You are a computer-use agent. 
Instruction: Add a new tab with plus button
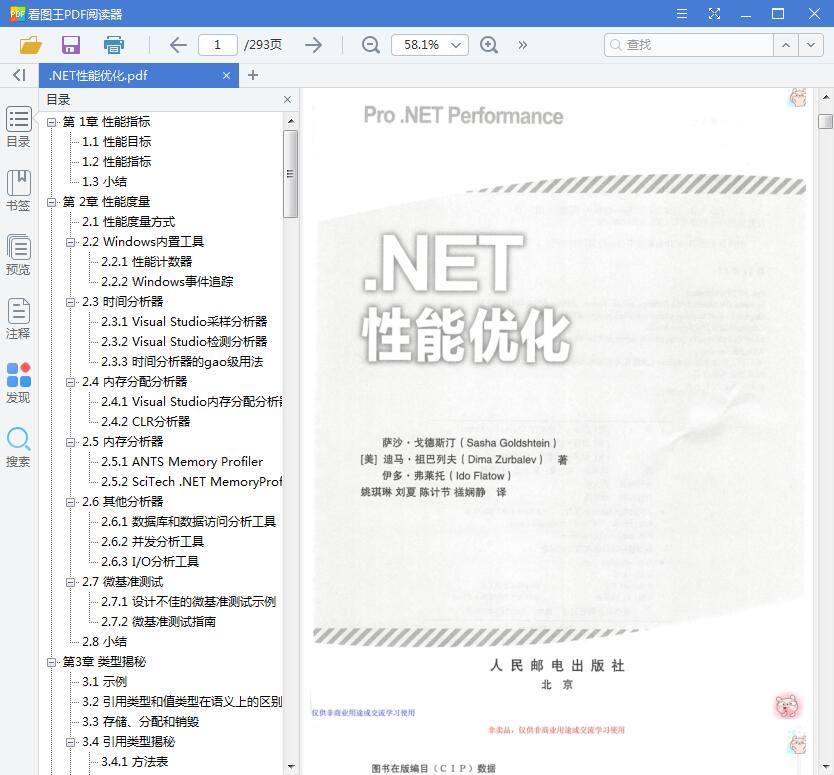[253, 75]
